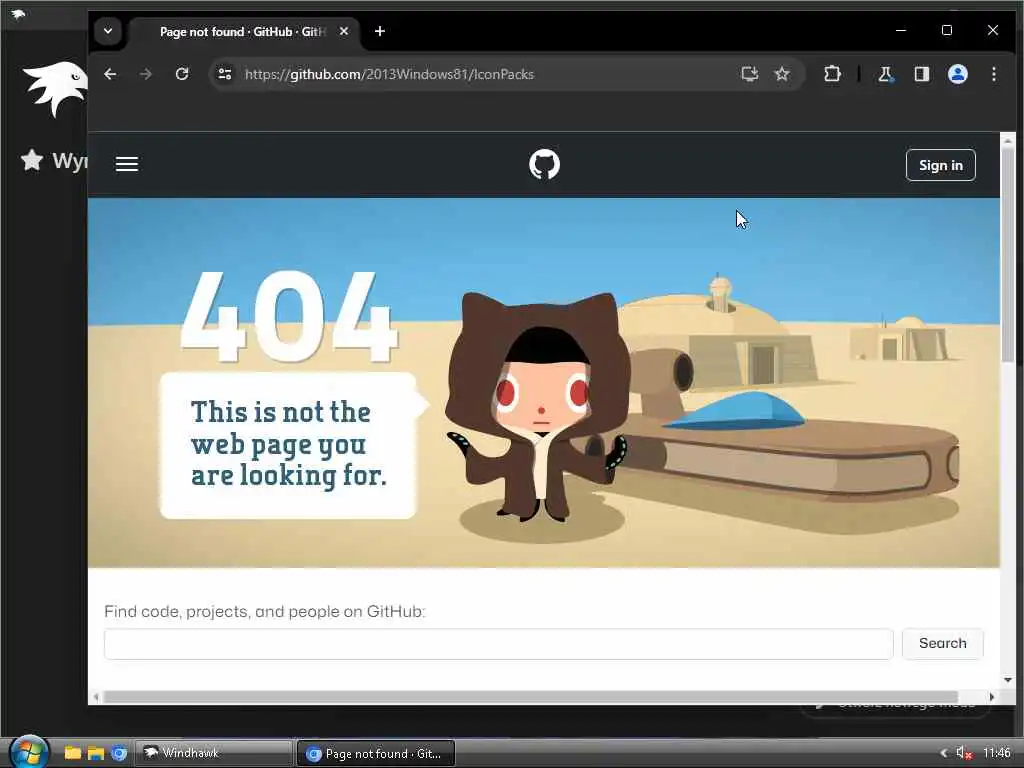Open Chrome Labs flask icon
The height and width of the screenshot is (768, 1024).
tap(886, 74)
